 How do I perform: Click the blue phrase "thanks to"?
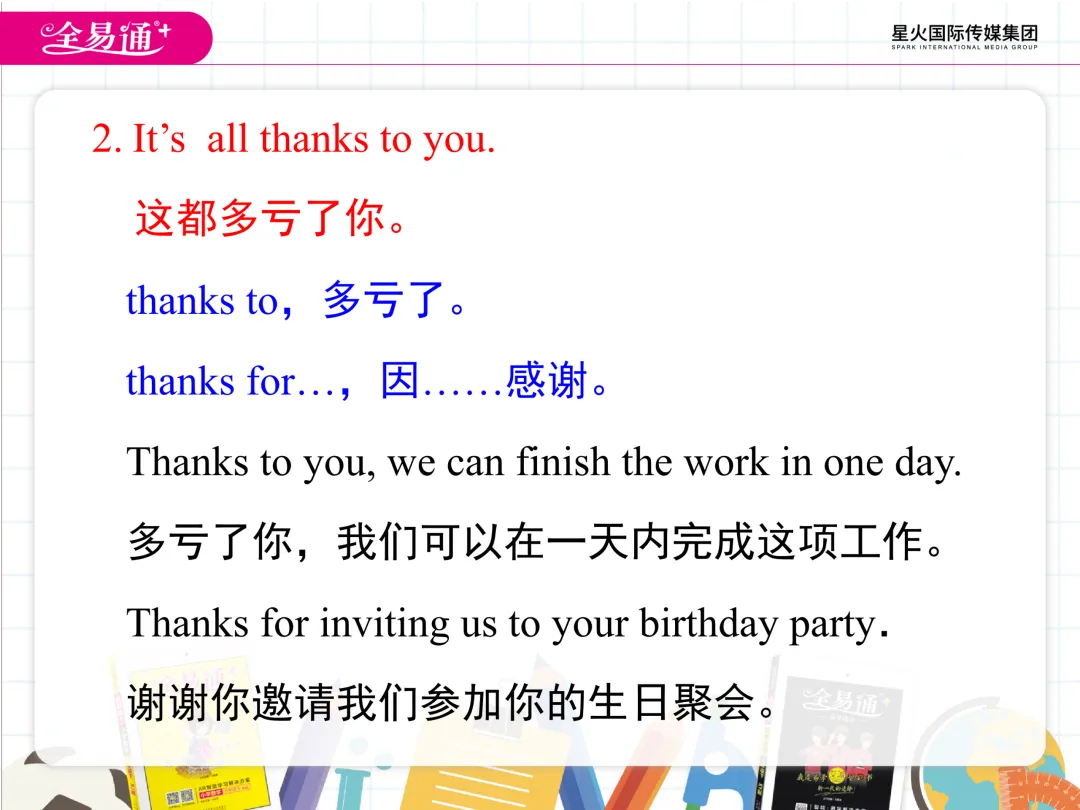coord(202,301)
